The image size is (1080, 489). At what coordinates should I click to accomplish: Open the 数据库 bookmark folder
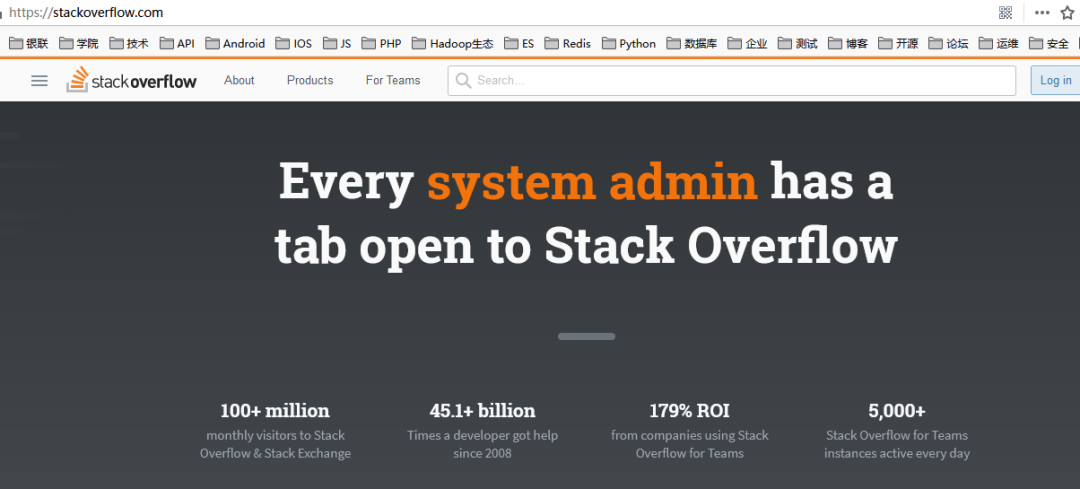tap(692, 43)
